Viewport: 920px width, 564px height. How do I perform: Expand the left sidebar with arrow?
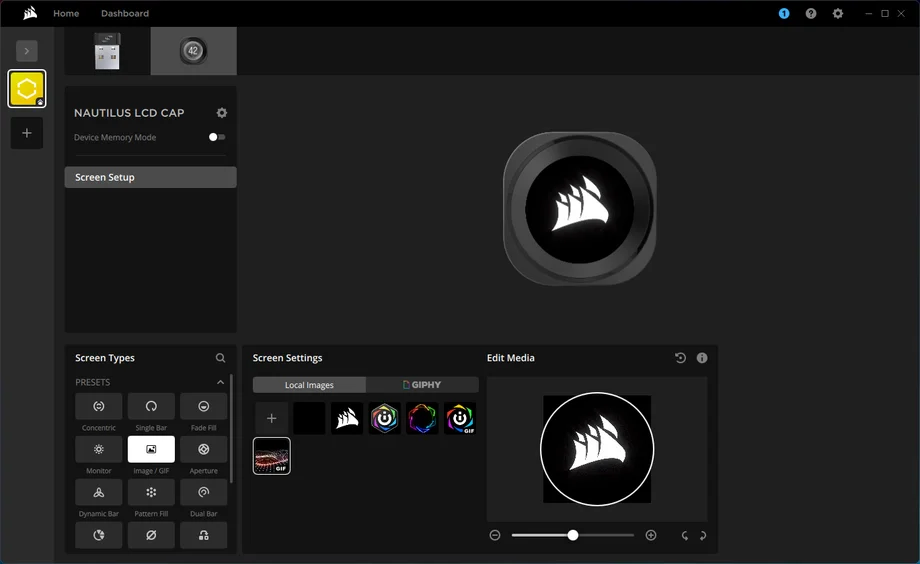(x=27, y=50)
